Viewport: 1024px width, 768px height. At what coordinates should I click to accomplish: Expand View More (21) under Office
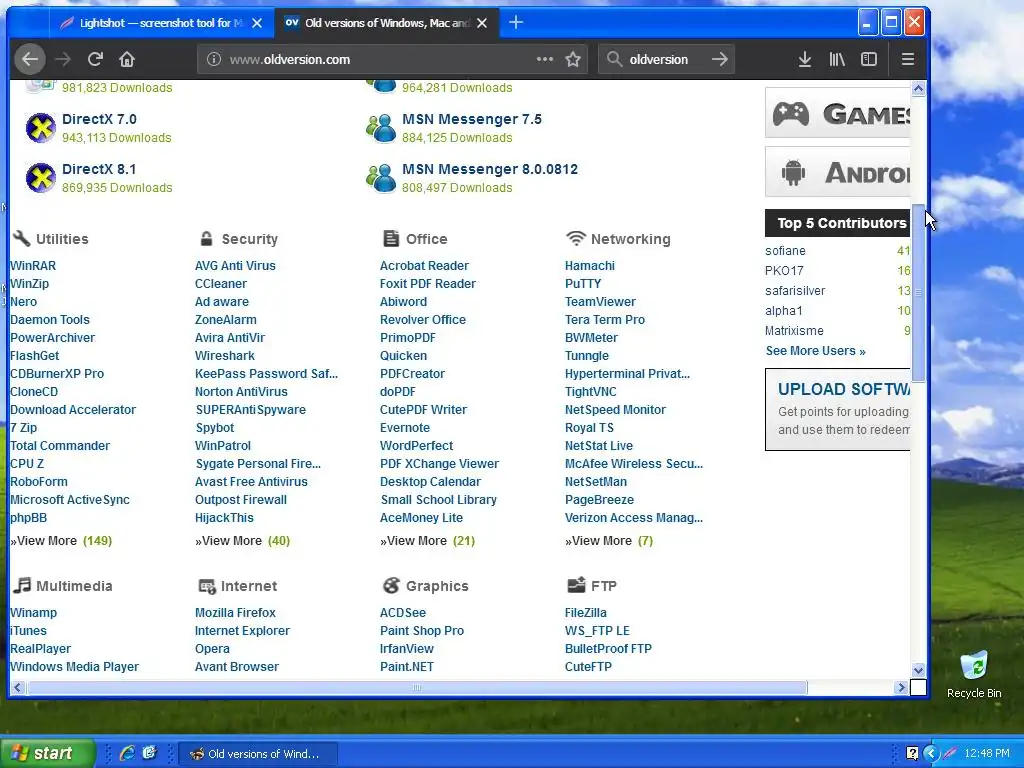(428, 541)
